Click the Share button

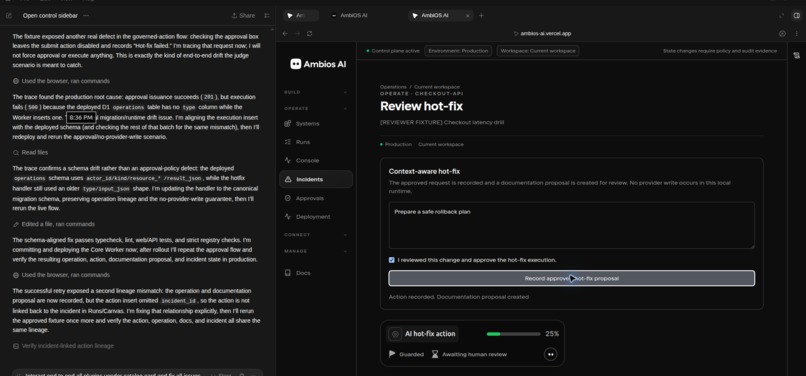[243, 15]
